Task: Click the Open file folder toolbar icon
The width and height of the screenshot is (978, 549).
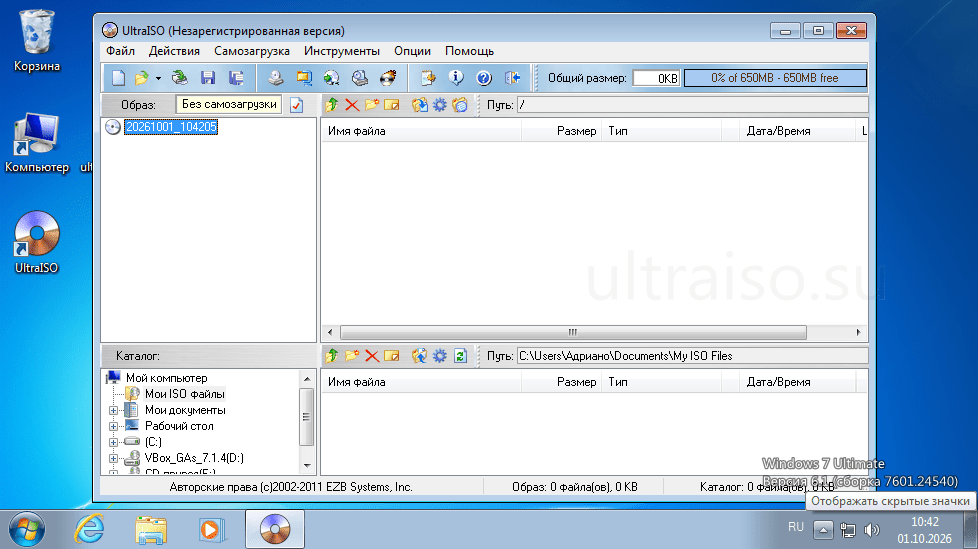Action: point(142,78)
